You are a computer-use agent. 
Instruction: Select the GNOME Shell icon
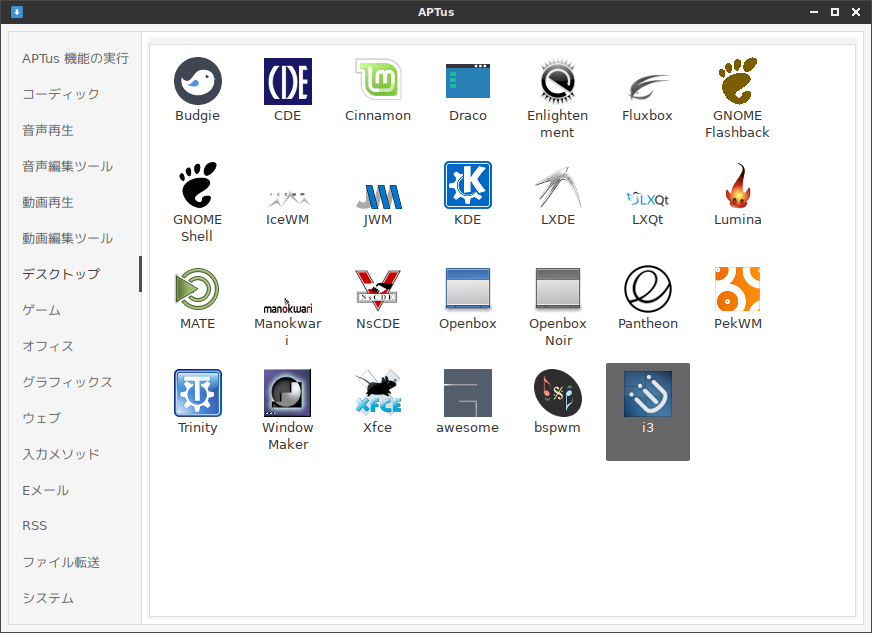(197, 185)
